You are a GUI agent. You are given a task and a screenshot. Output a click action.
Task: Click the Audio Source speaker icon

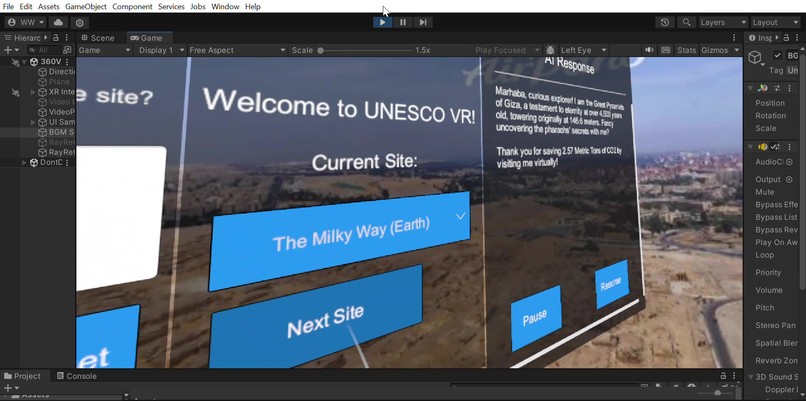click(763, 147)
